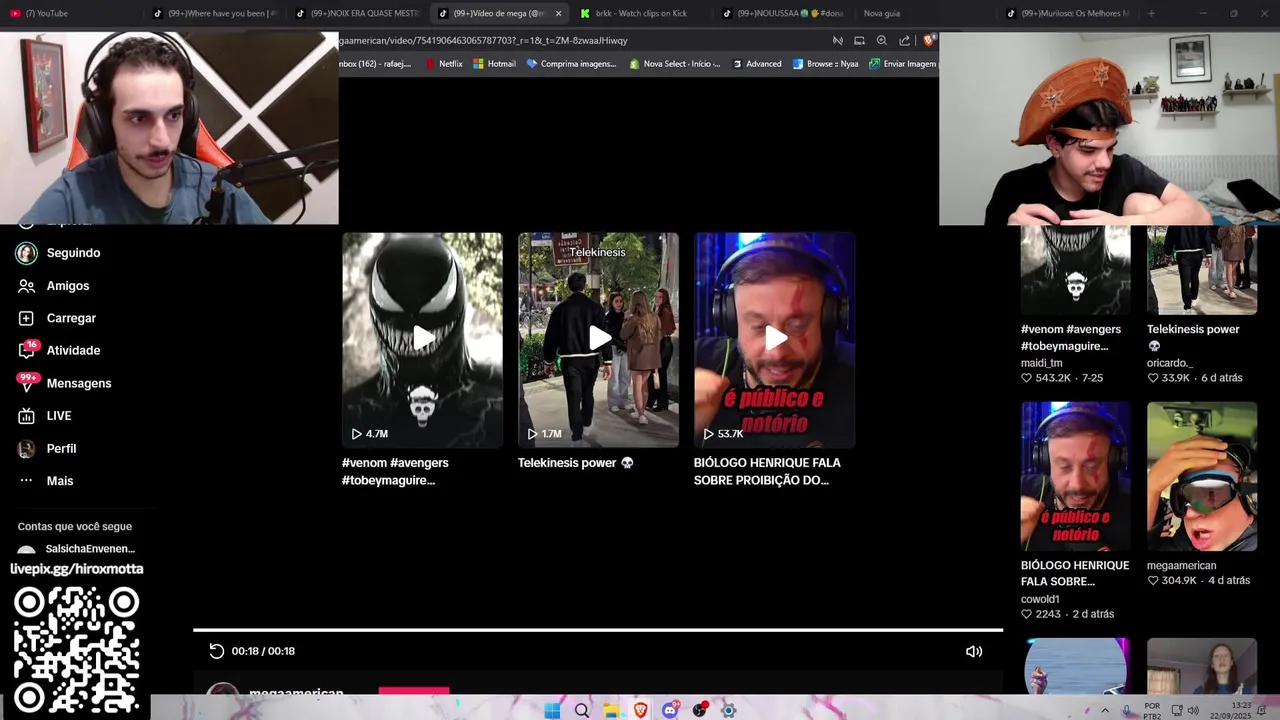The width and height of the screenshot is (1280, 720).
Task: Open the 'Nova Select - Início' bookmark
Action: tap(674, 64)
